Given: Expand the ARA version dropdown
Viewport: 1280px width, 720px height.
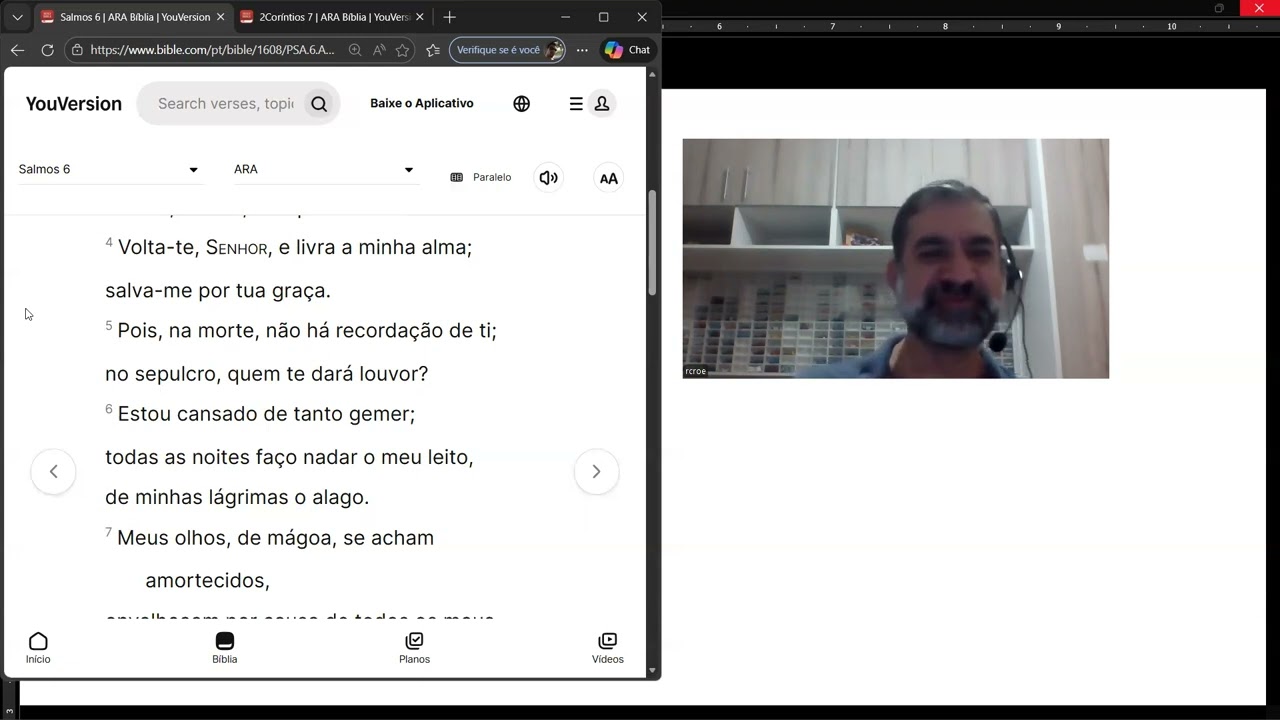Looking at the screenshot, I should [325, 169].
